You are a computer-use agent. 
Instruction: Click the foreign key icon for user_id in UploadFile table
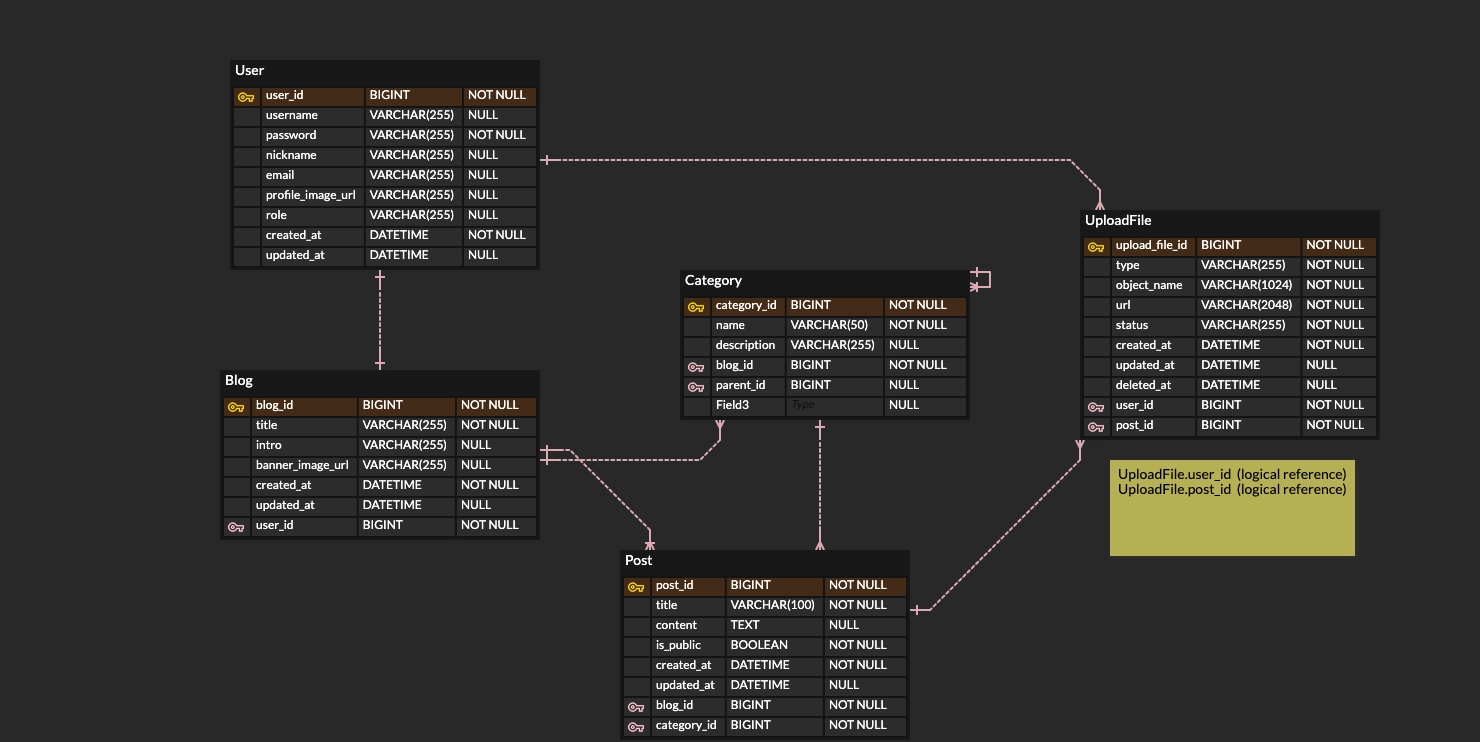click(1096, 407)
